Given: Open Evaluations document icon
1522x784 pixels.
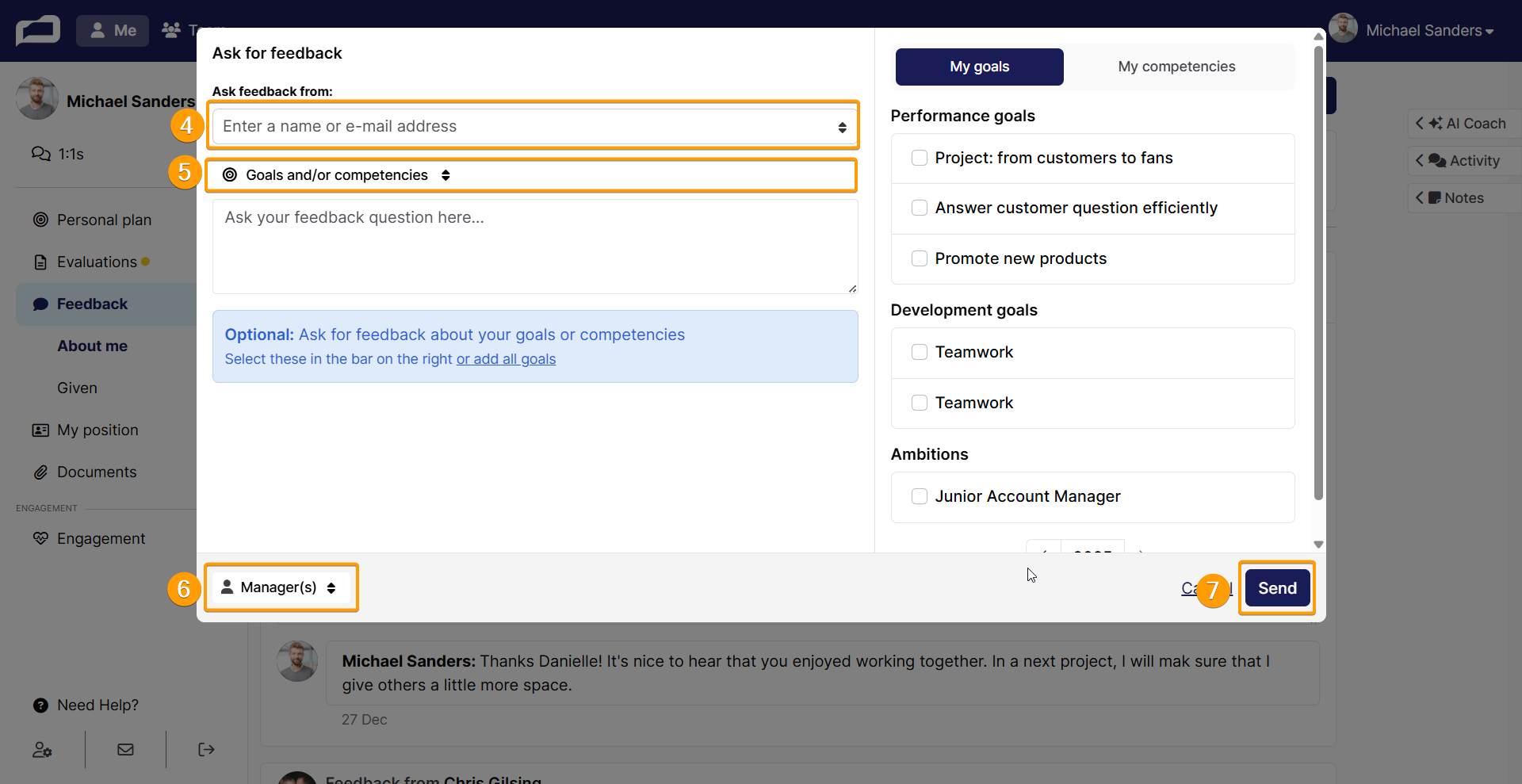Looking at the screenshot, I should pyautogui.click(x=40, y=262).
